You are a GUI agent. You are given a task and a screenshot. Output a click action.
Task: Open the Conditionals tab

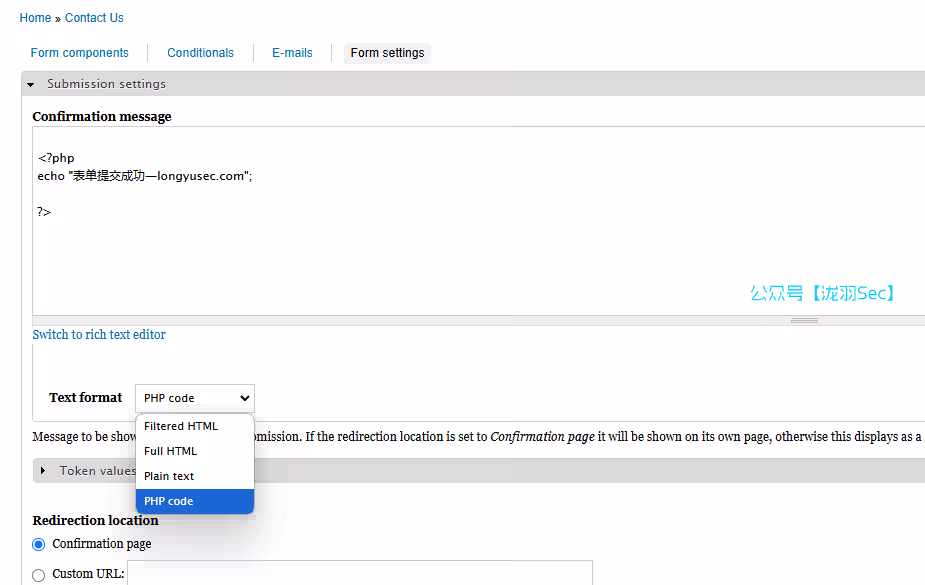tap(201, 53)
